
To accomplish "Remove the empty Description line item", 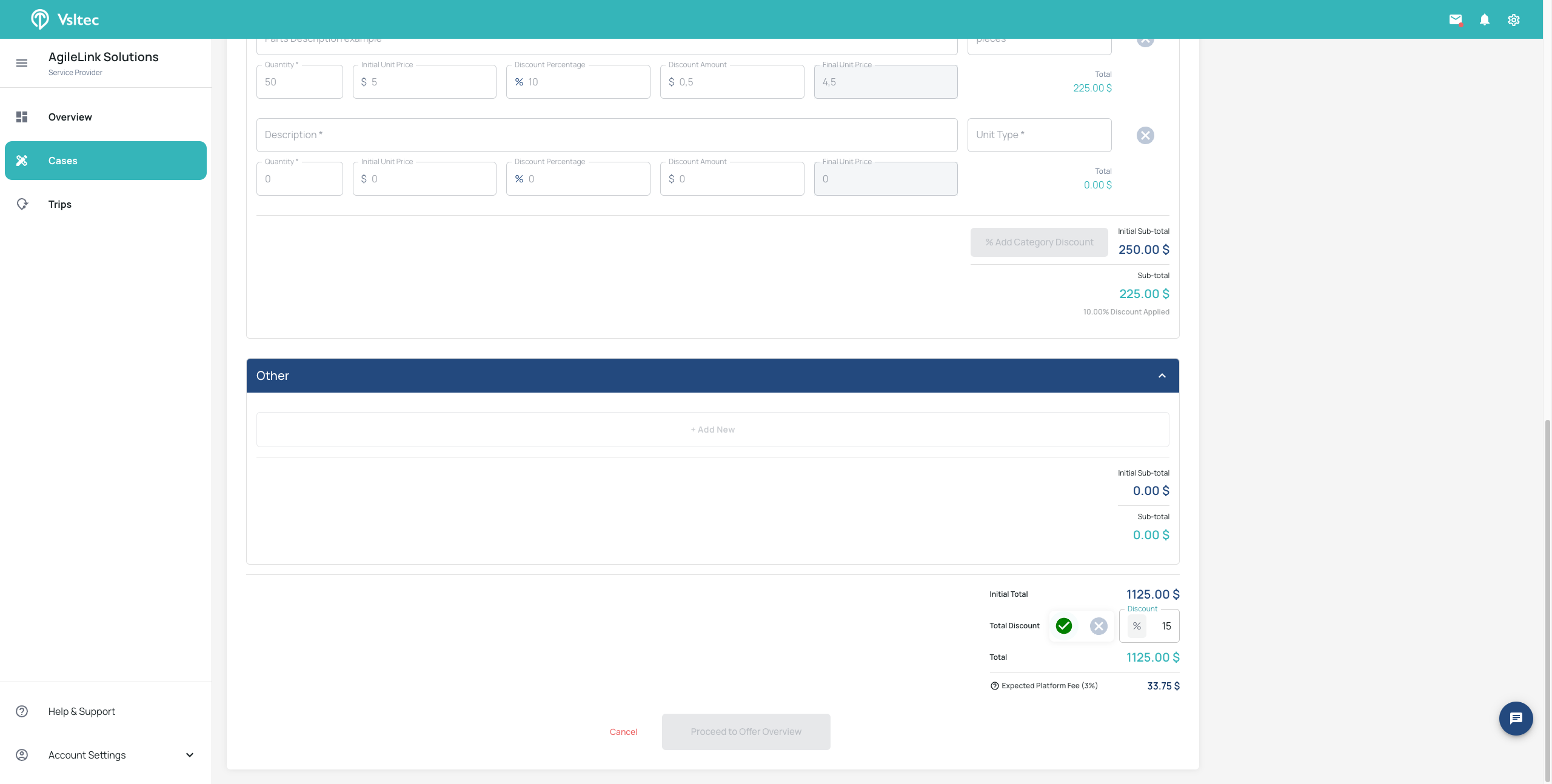I will pos(1145,135).
